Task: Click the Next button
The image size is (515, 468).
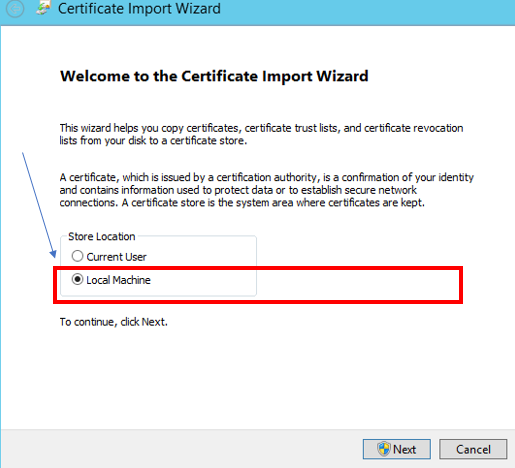Action: (397, 449)
